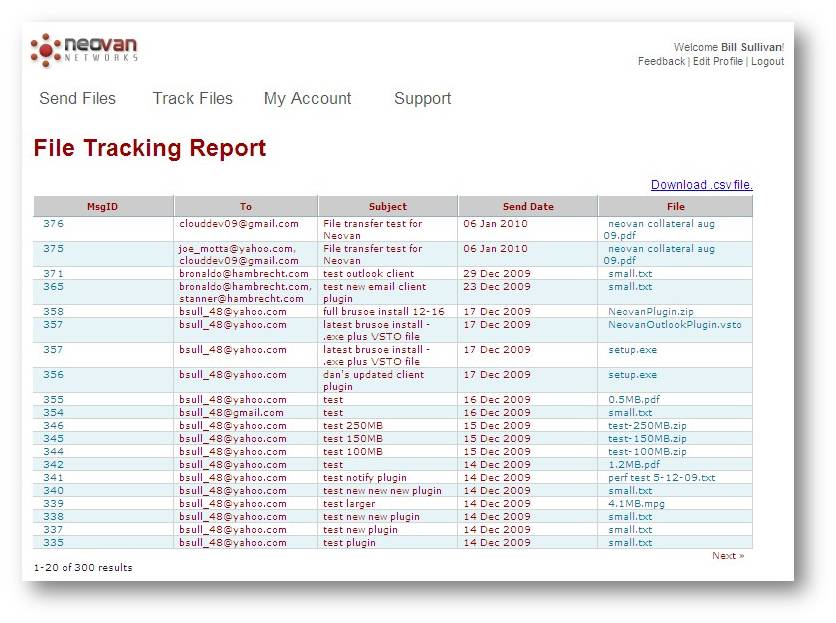Open neovan collateral file in row 375

pos(659,254)
